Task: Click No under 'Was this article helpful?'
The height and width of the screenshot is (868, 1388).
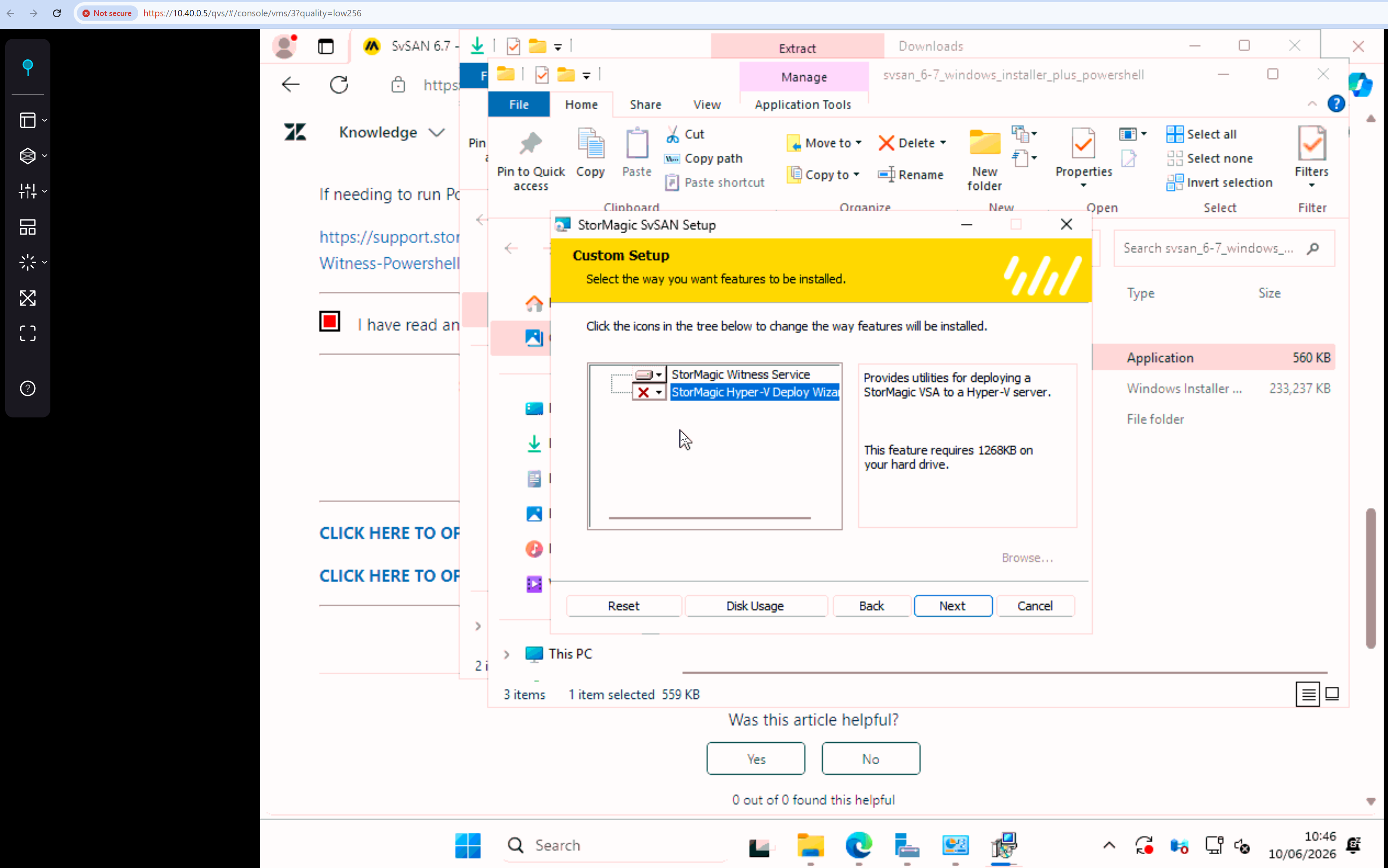Action: tap(871, 758)
